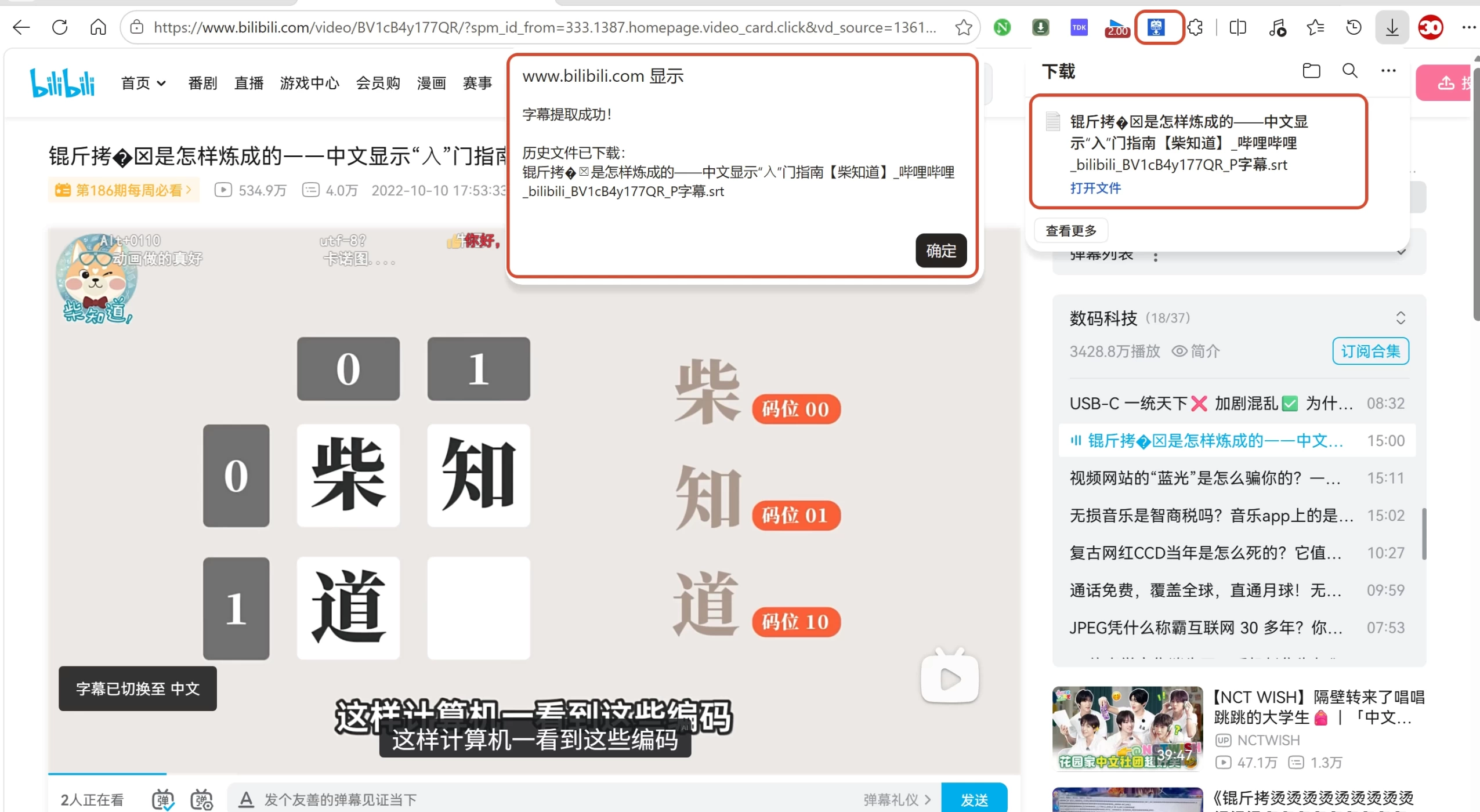
Task: Open the extensions puzzle menu
Action: pos(1195,27)
